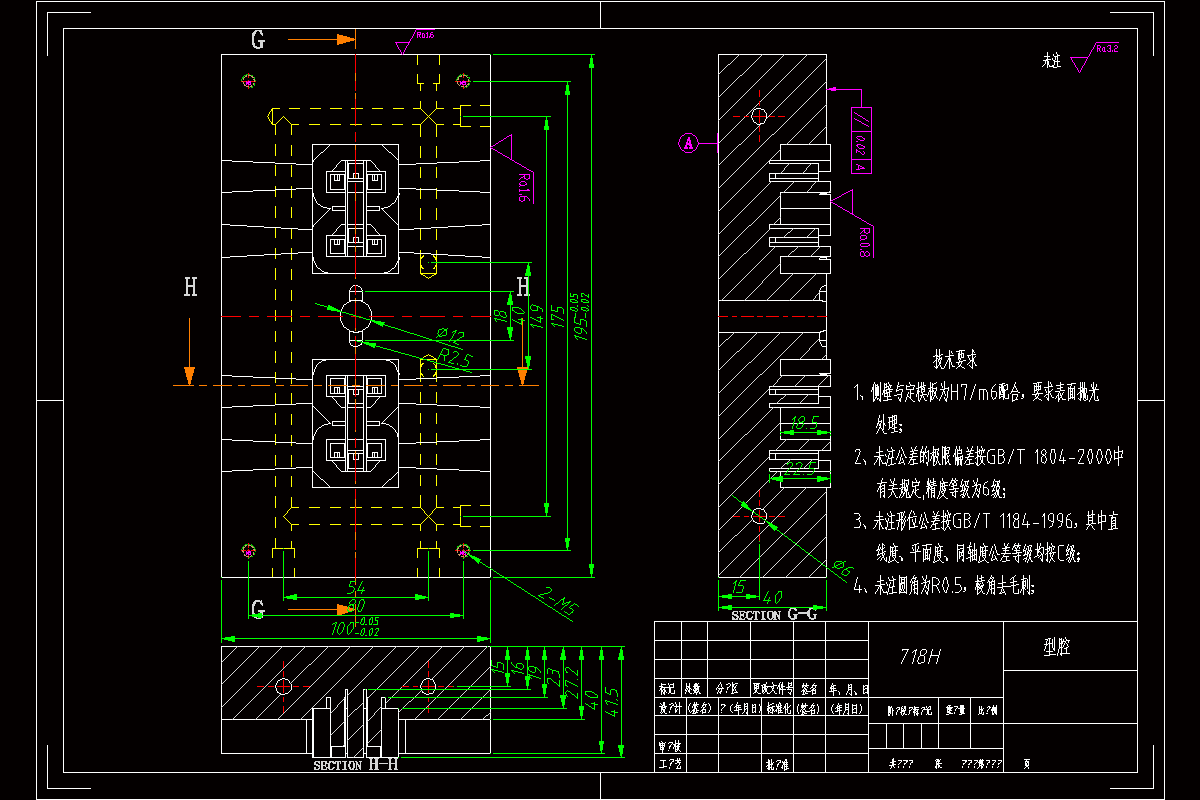The width and height of the screenshot is (1200, 800).
Task: Click technical requirement 1 about H7/m6 fit
Action: point(976,408)
